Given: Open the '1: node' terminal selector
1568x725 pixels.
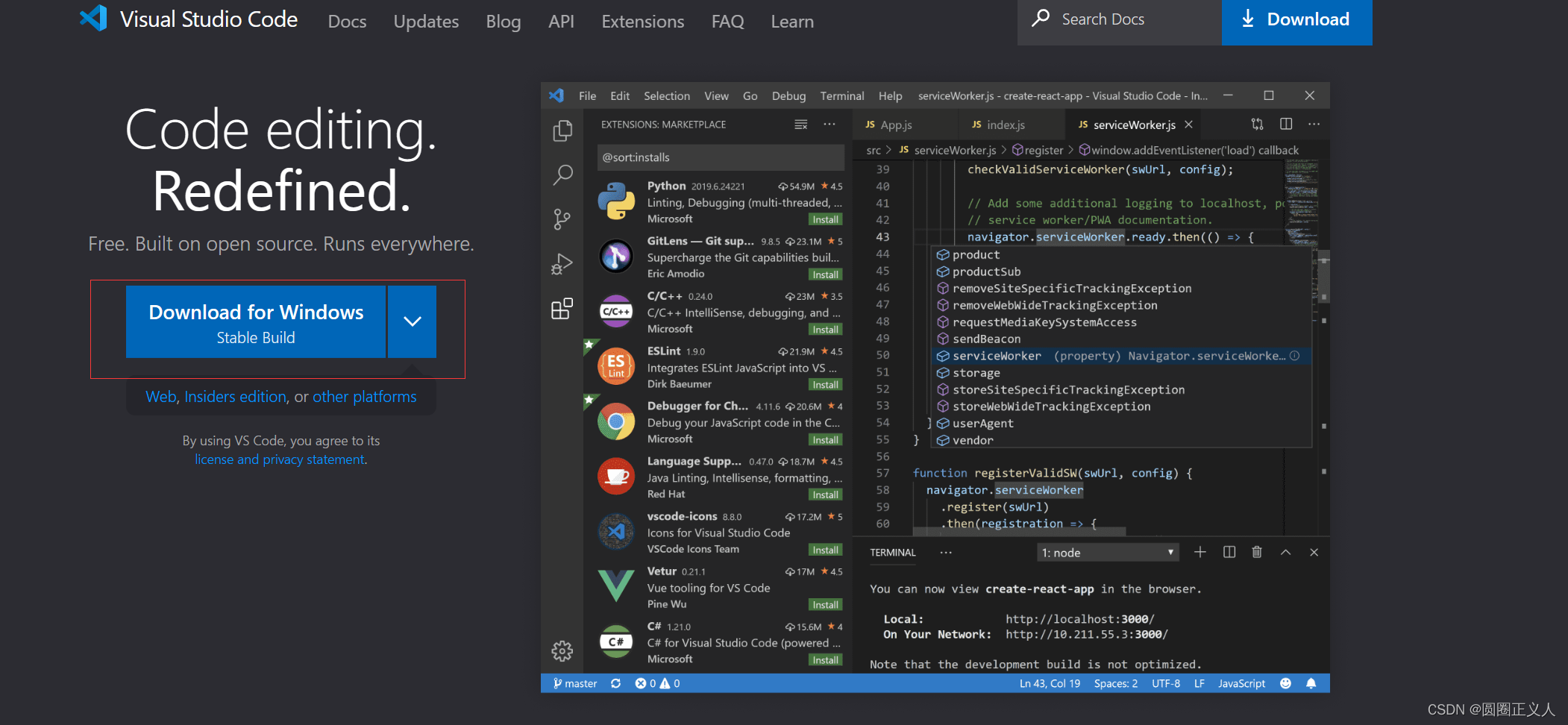Looking at the screenshot, I should click(x=1108, y=552).
